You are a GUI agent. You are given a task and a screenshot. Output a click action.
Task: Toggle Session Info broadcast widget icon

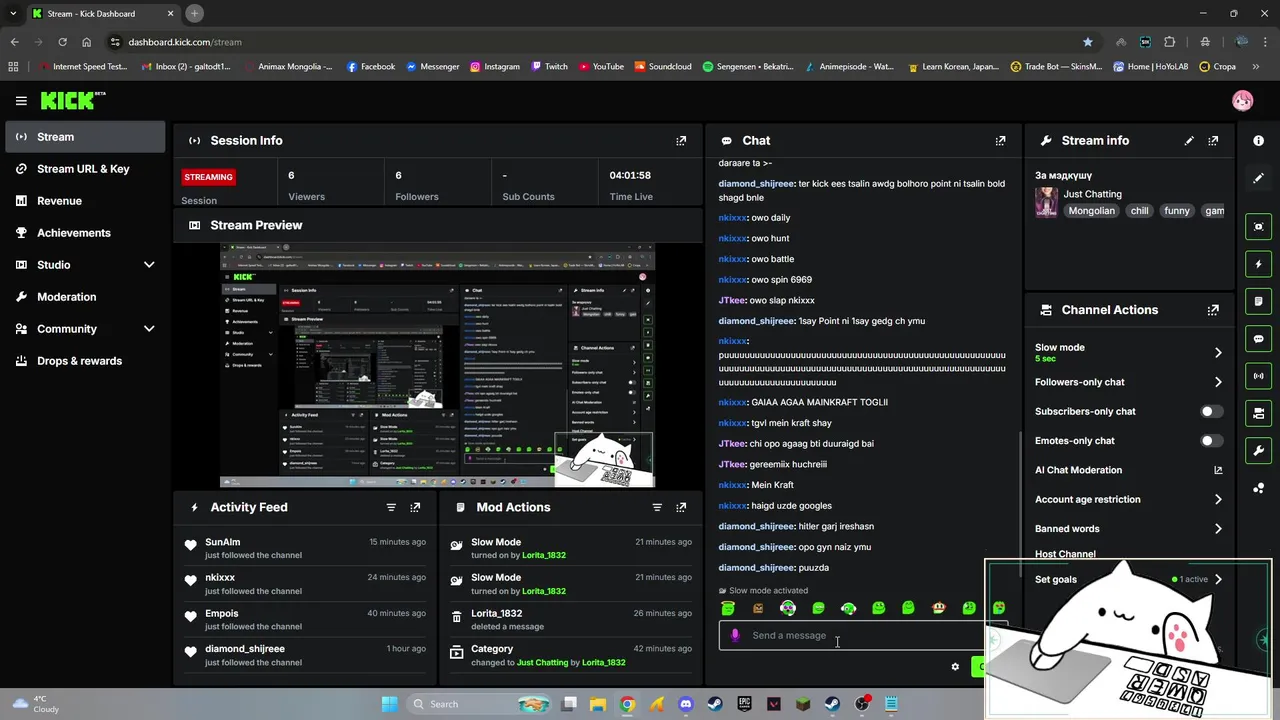(1258, 376)
